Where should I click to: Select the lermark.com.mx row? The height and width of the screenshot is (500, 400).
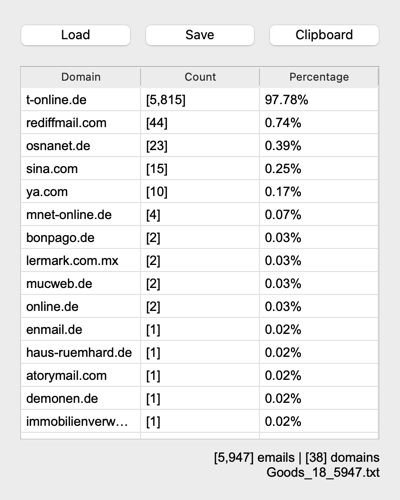click(199, 261)
